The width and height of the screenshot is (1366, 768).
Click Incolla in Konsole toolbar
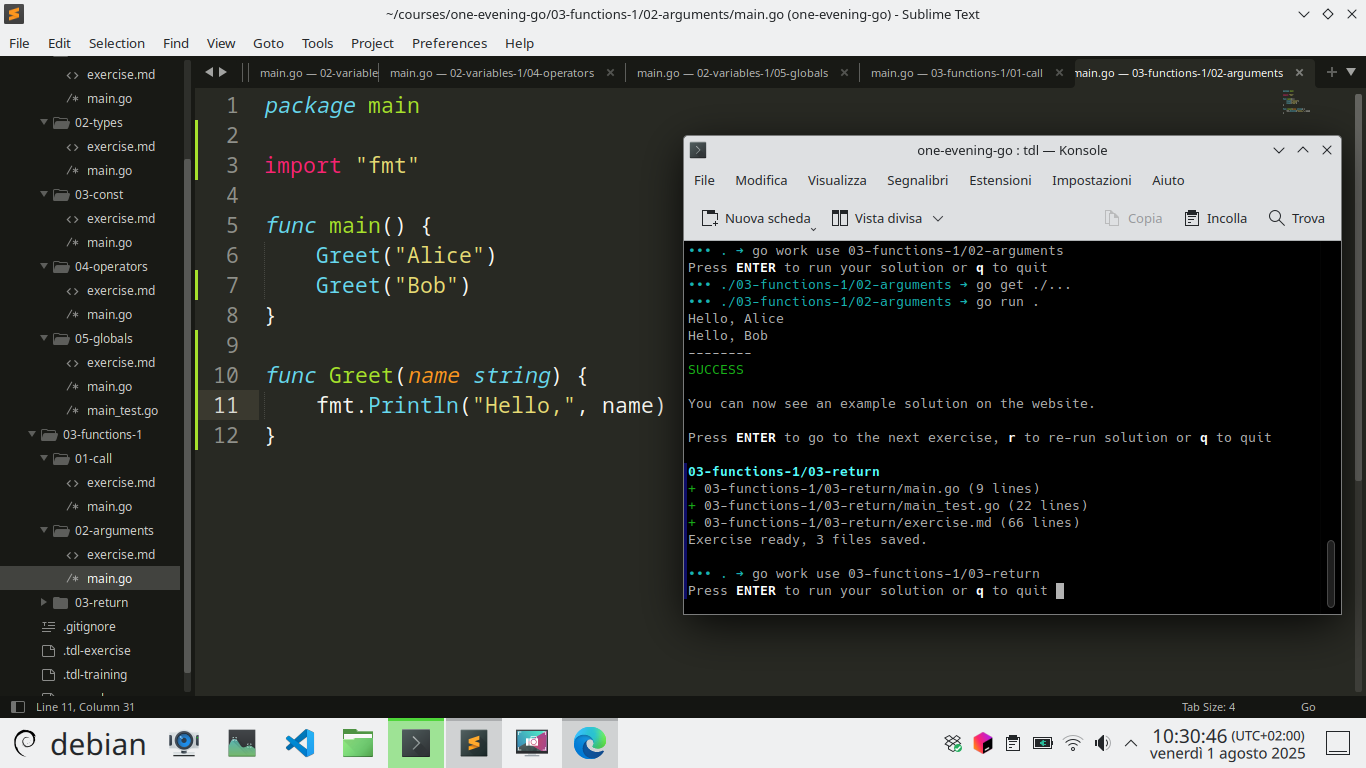coord(1215,218)
